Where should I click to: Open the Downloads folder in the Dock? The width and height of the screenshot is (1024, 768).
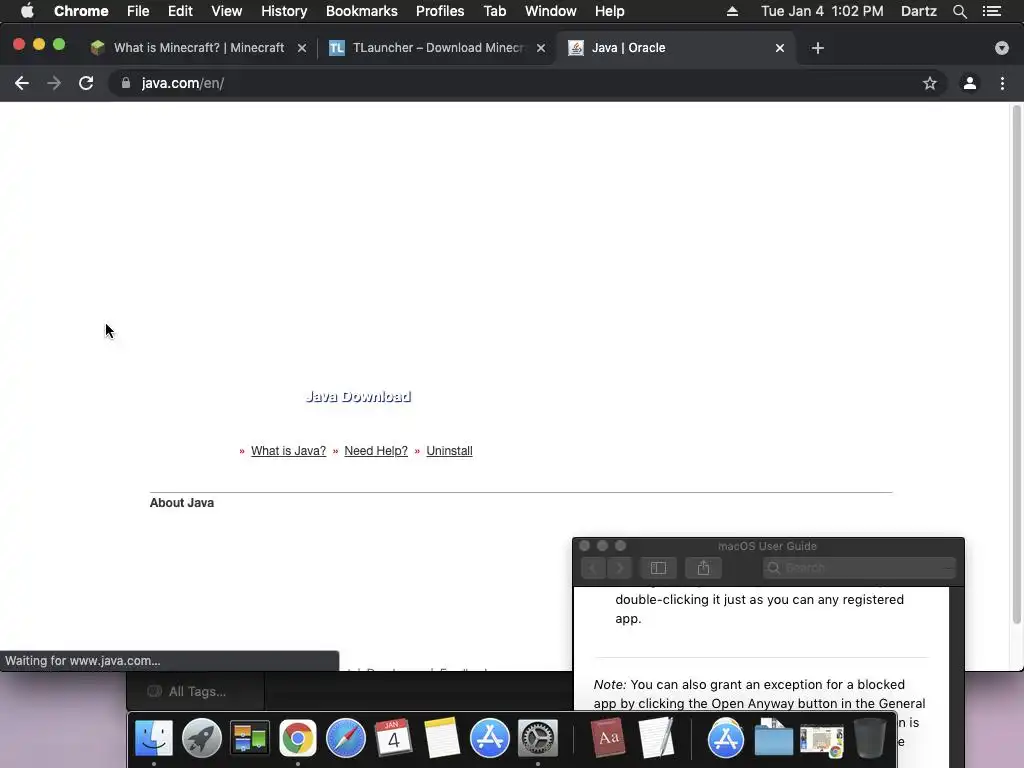click(x=774, y=738)
